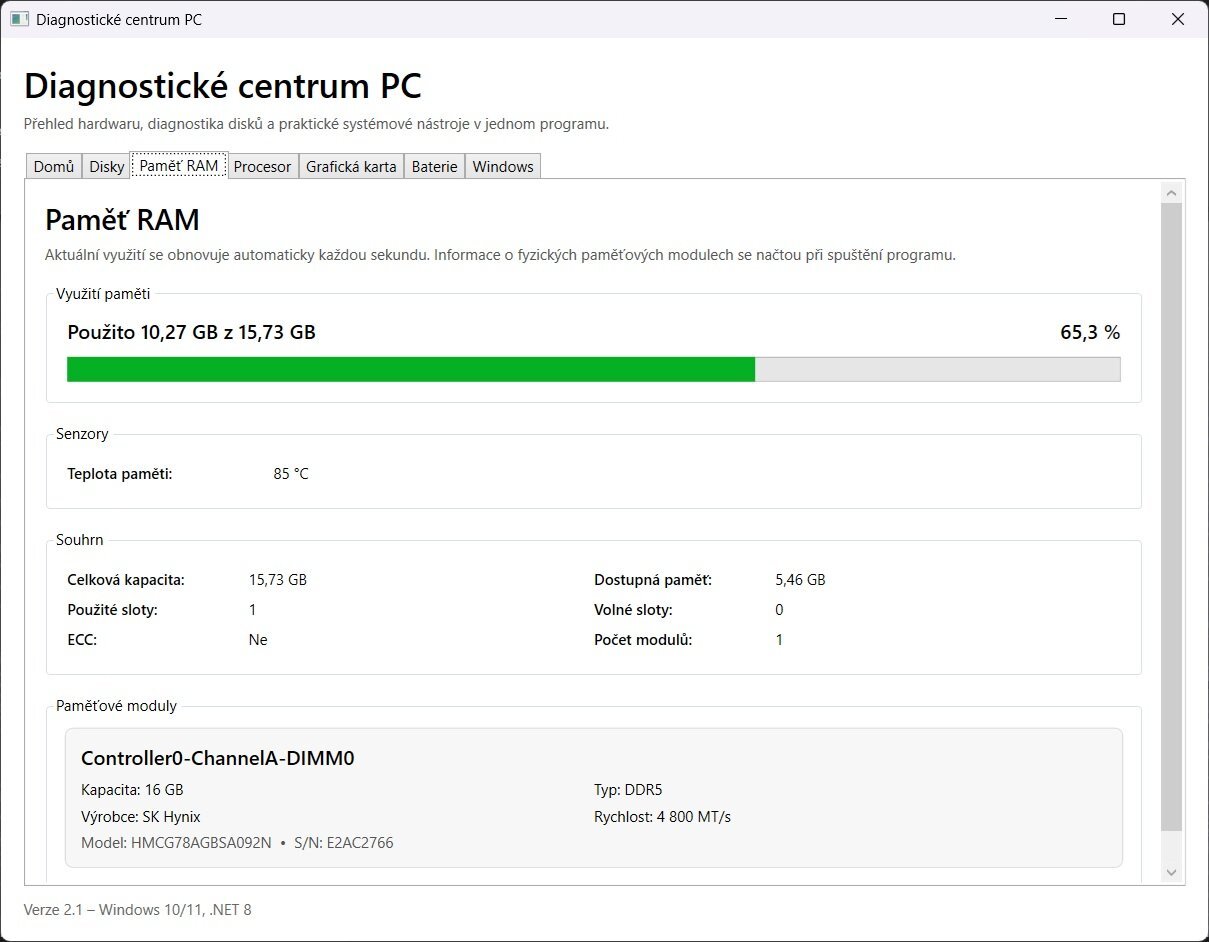Close the Diagnostické centrum PC window
Image resolution: width=1209 pixels, height=942 pixels.
(1177, 19)
